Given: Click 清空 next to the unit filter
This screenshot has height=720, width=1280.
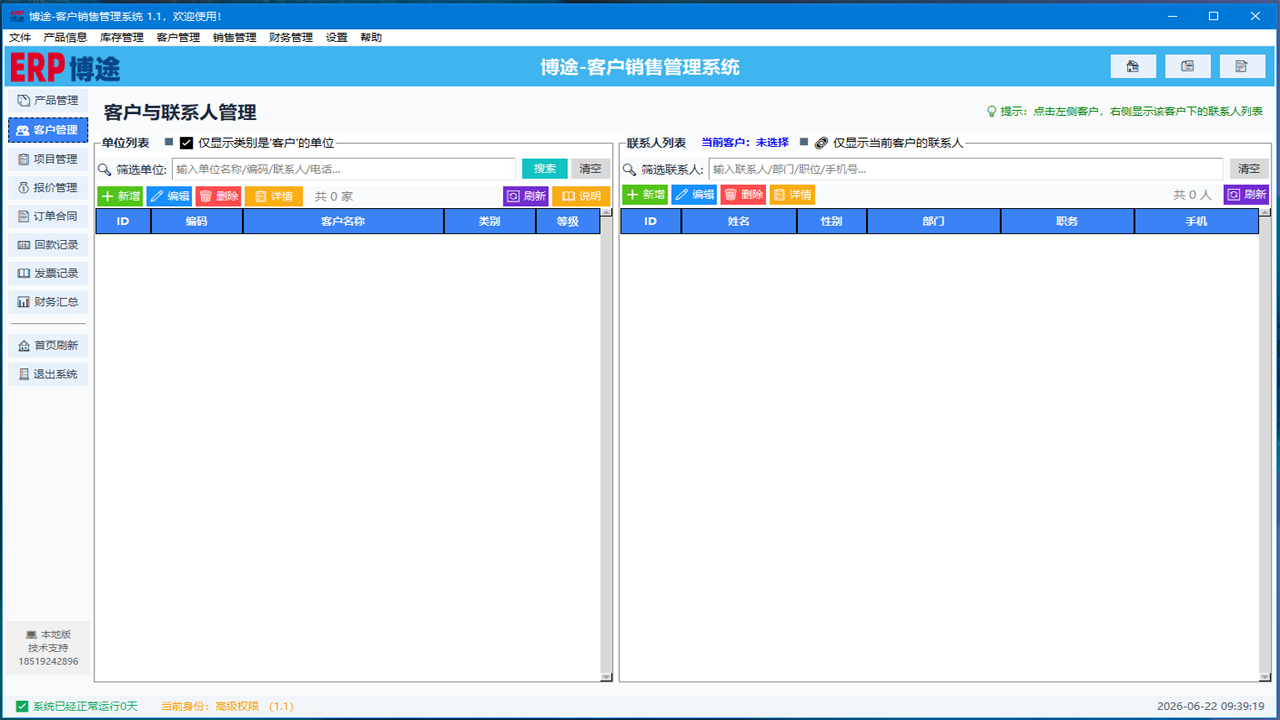Looking at the screenshot, I should [x=591, y=169].
